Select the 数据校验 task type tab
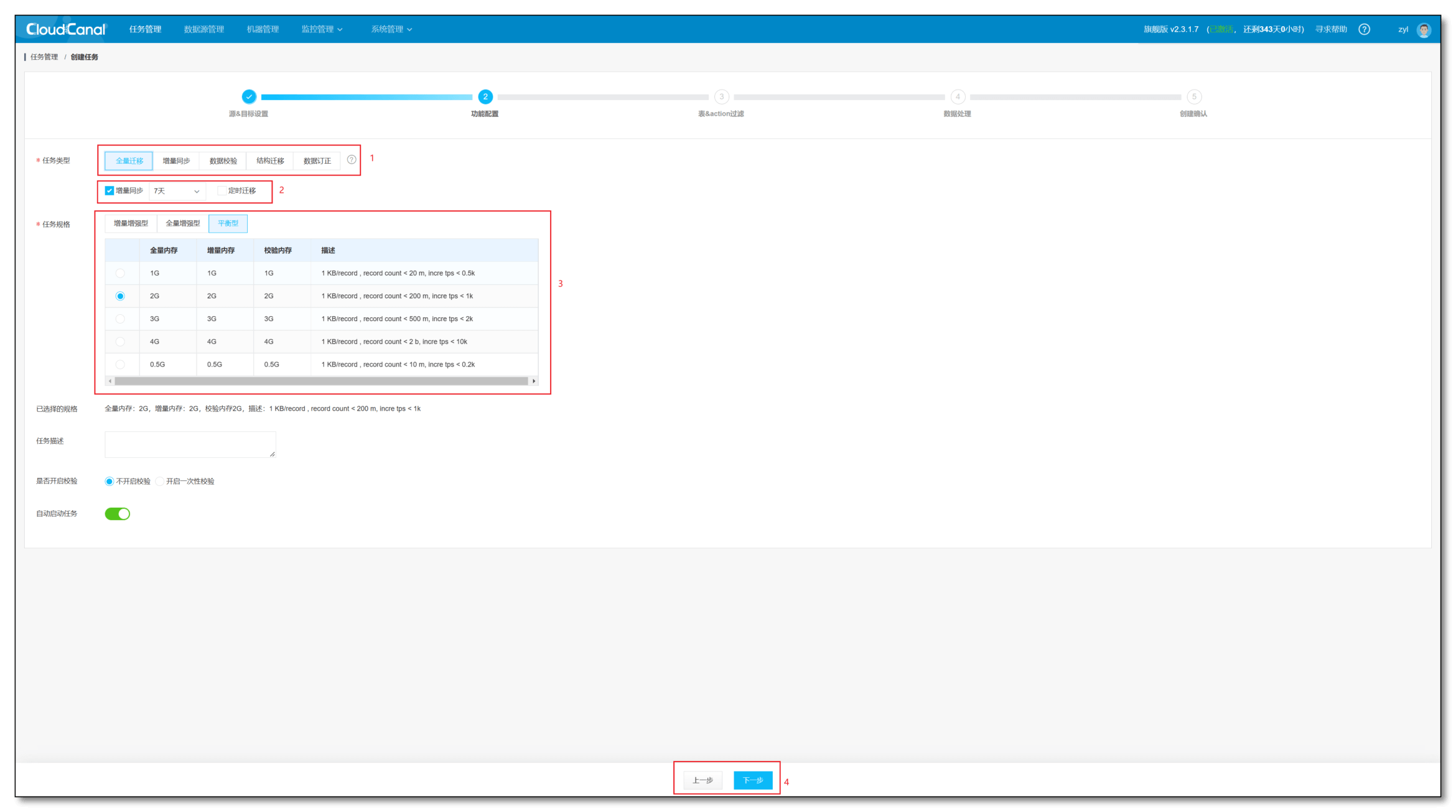This screenshot has height=812, width=1456. click(223, 161)
